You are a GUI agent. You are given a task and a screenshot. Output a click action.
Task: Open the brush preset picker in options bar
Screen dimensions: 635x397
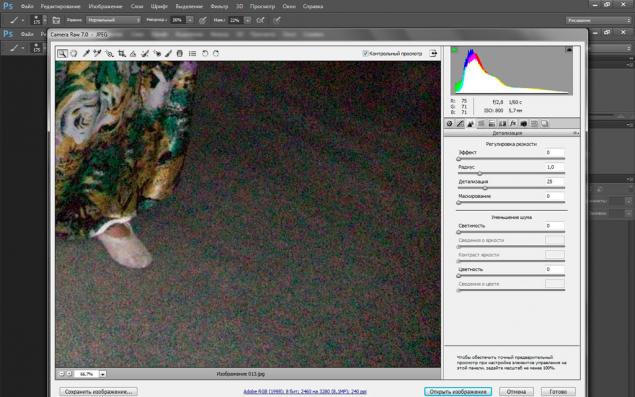(x=39, y=20)
